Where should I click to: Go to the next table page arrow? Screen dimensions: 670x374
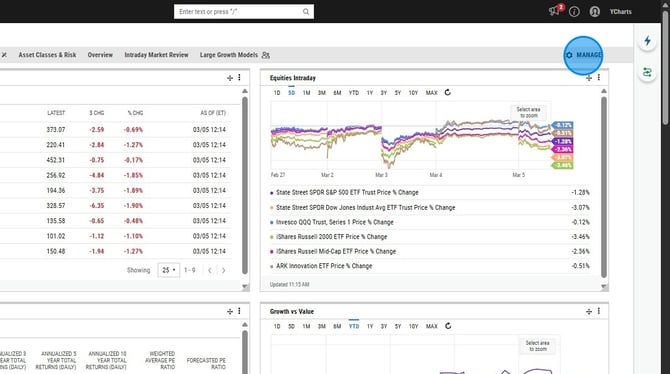(223, 270)
